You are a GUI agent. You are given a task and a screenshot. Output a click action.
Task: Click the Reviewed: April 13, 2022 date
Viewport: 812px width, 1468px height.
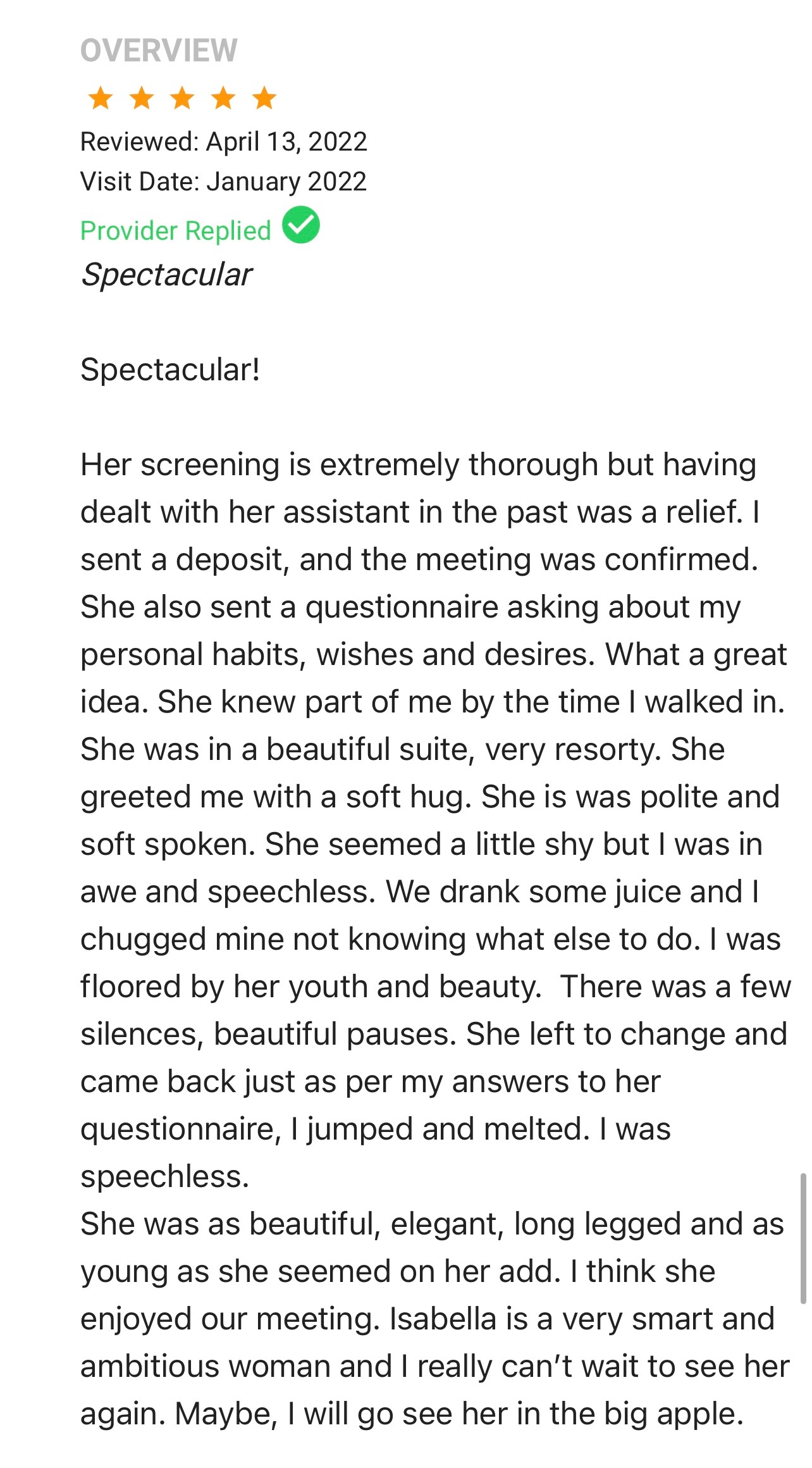pos(223,142)
